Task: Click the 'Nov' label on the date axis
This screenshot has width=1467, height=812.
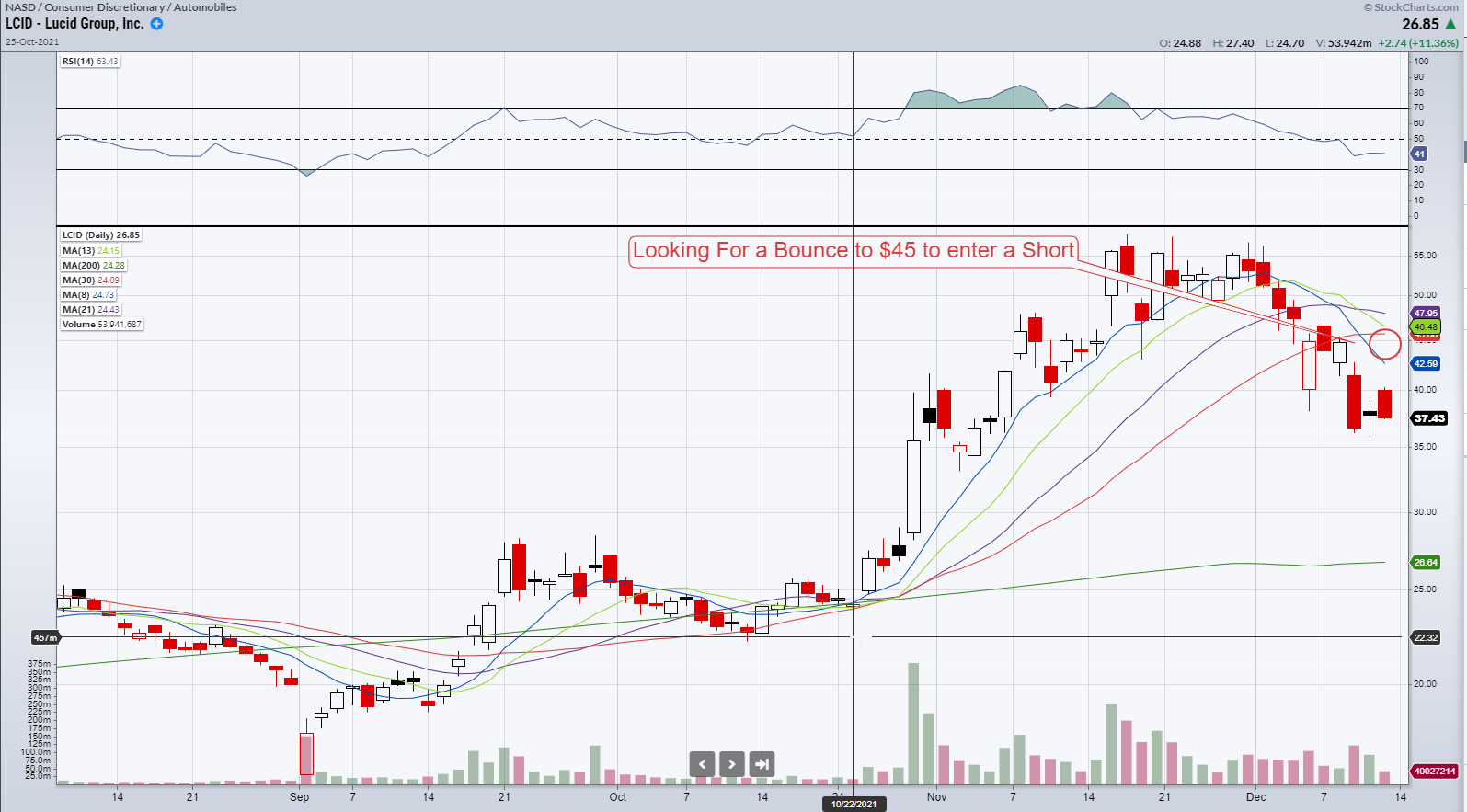Action: pyautogui.click(x=936, y=797)
